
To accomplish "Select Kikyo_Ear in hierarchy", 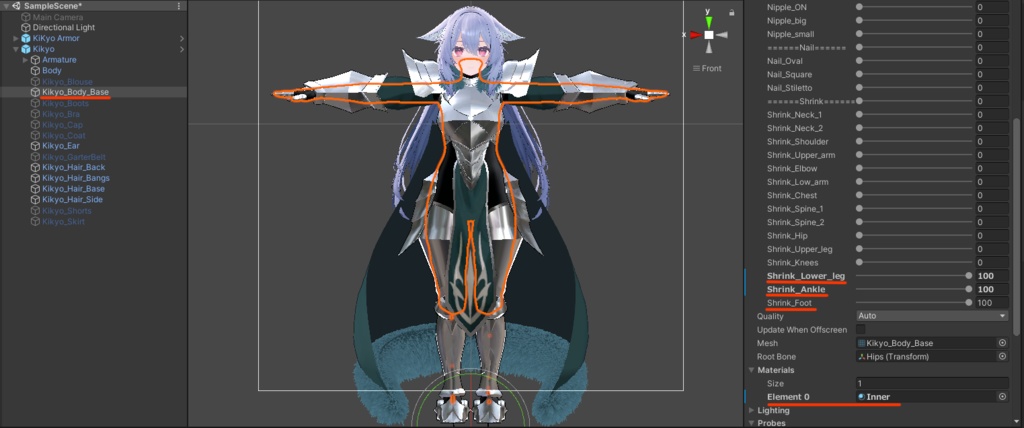I will (61, 146).
